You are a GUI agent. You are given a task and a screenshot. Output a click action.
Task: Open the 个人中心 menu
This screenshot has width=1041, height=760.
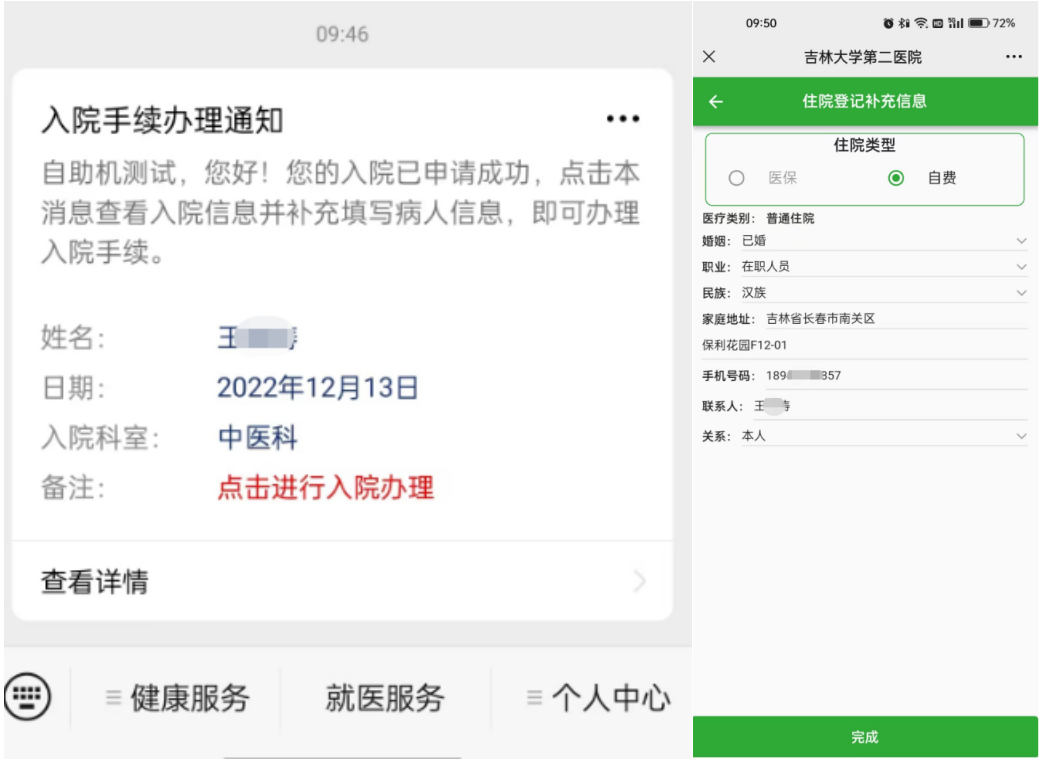click(x=599, y=698)
